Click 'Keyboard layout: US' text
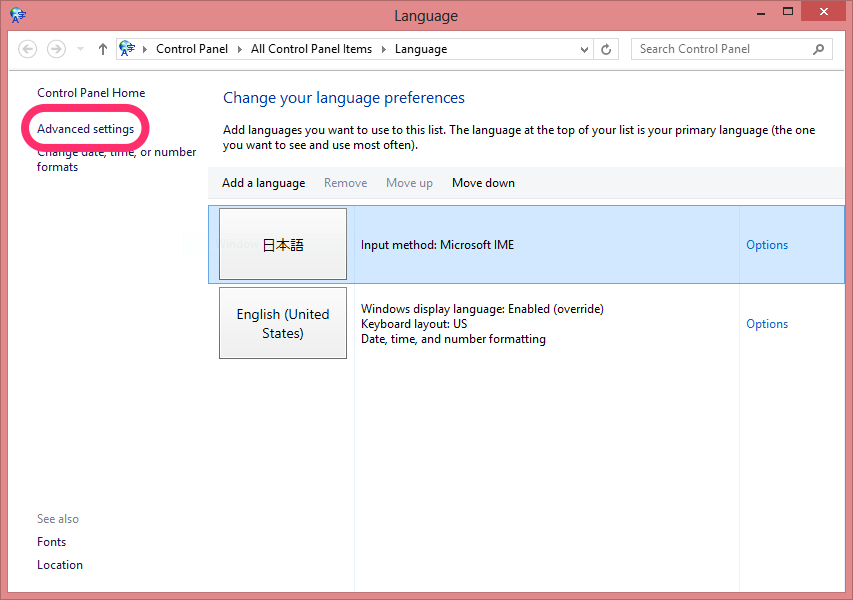This screenshot has height=600, width=853. coord(414,324)
